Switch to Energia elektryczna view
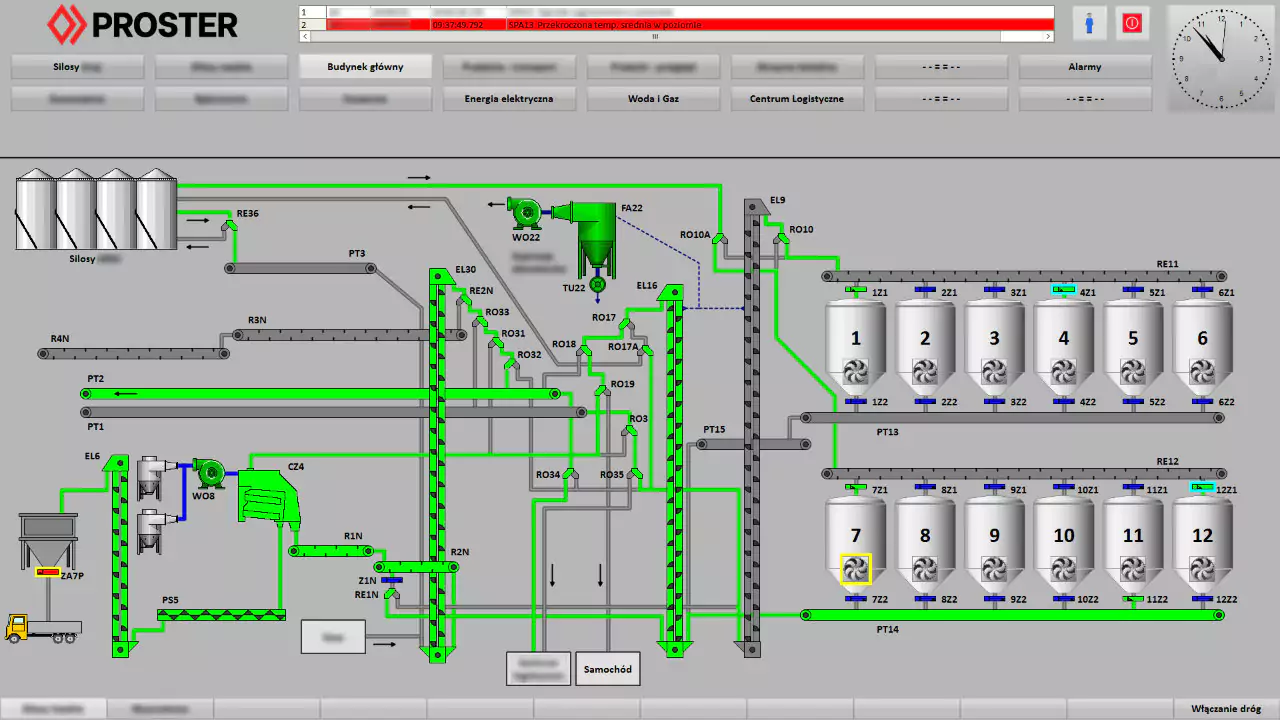1280x720 pixels. tap(508, 99)
